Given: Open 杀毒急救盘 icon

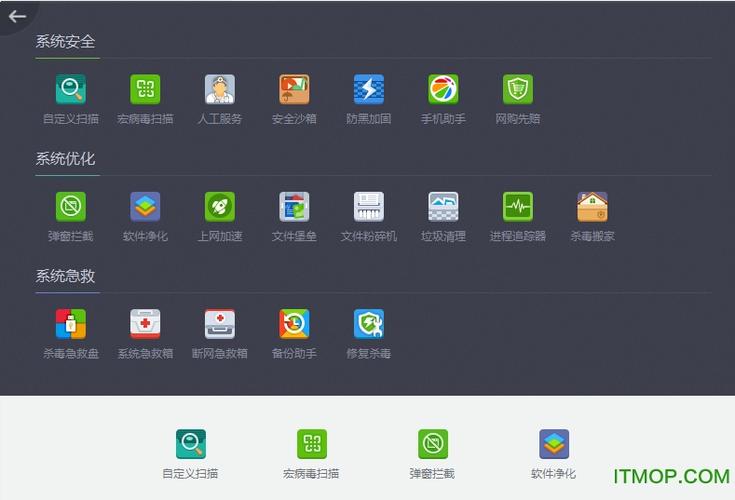Looking at the screenshot, I should click(71, 323).
